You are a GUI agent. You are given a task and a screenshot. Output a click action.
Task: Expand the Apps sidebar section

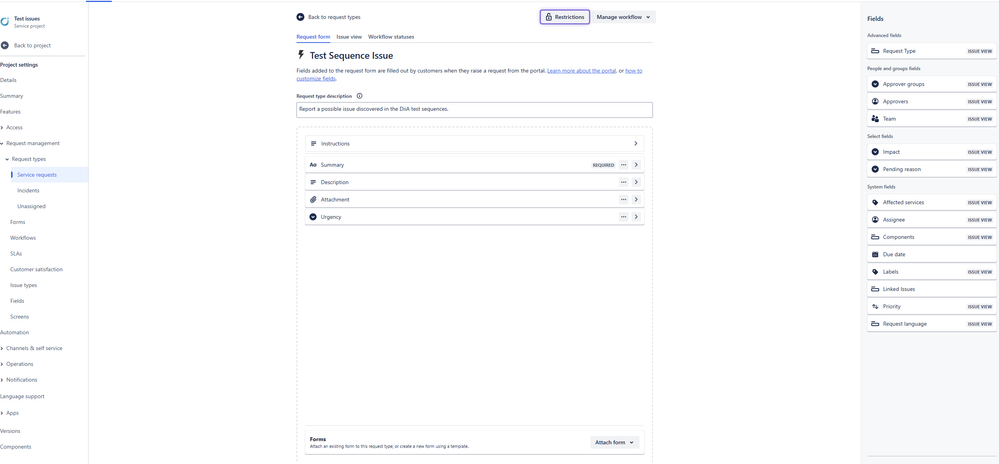click(x=2, y=413)
